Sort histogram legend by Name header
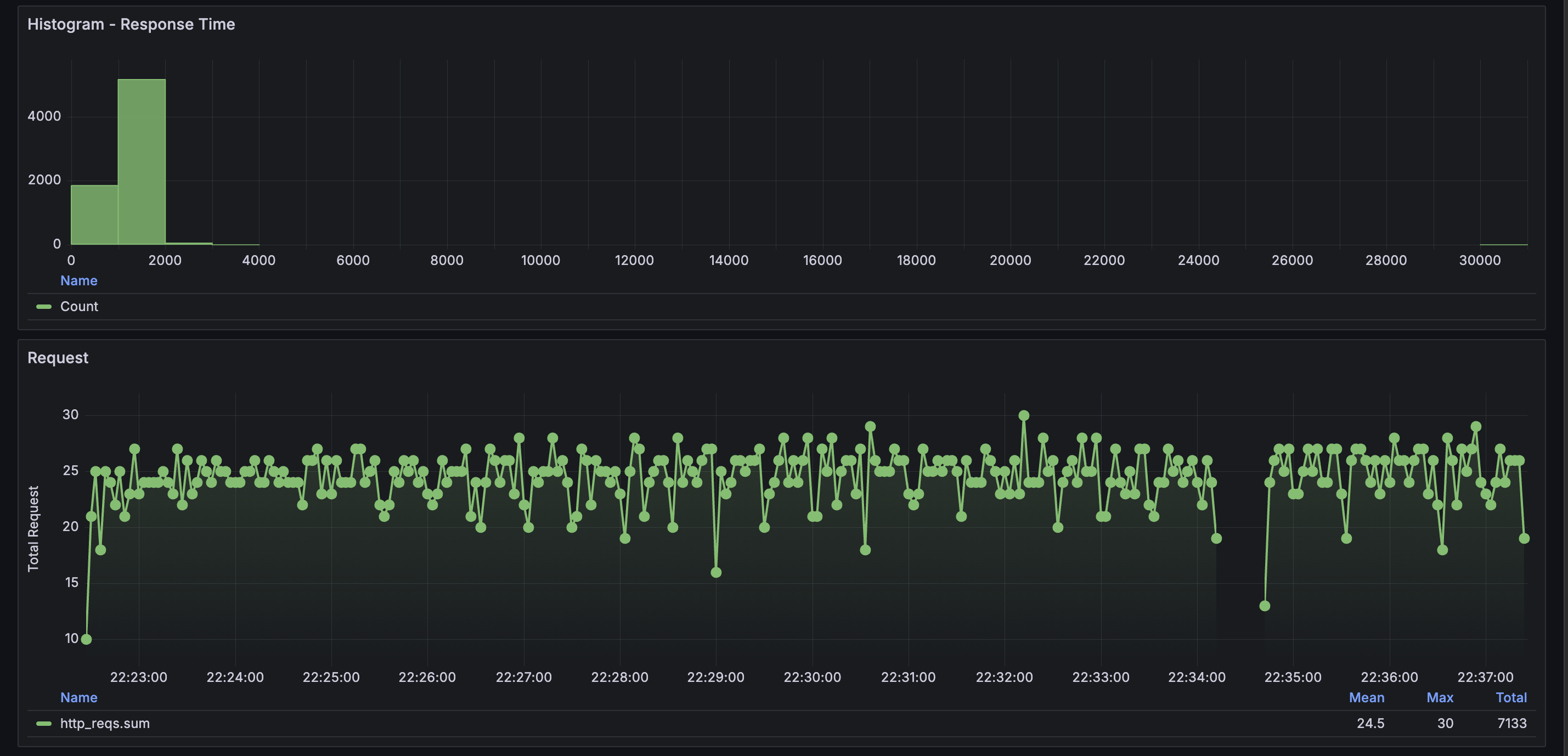The image size is (1568, 756). tap(78, 280)
